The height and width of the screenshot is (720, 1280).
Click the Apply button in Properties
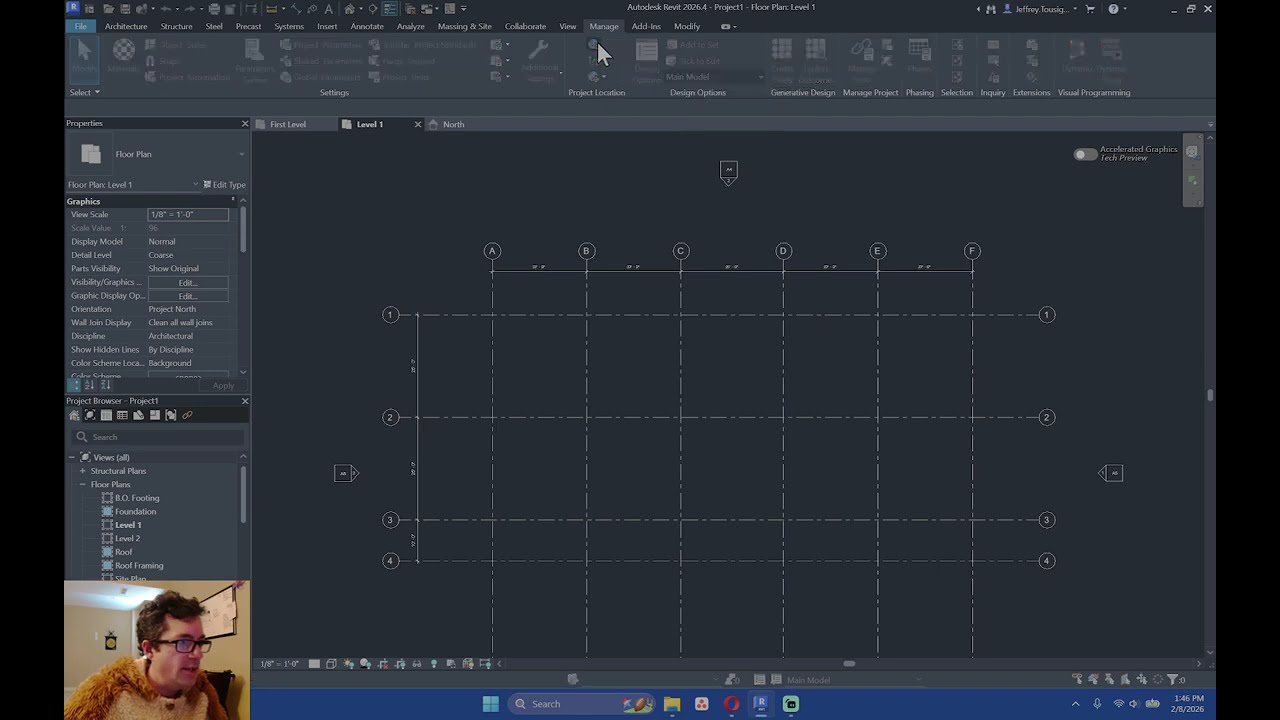[x=223, y=385]
